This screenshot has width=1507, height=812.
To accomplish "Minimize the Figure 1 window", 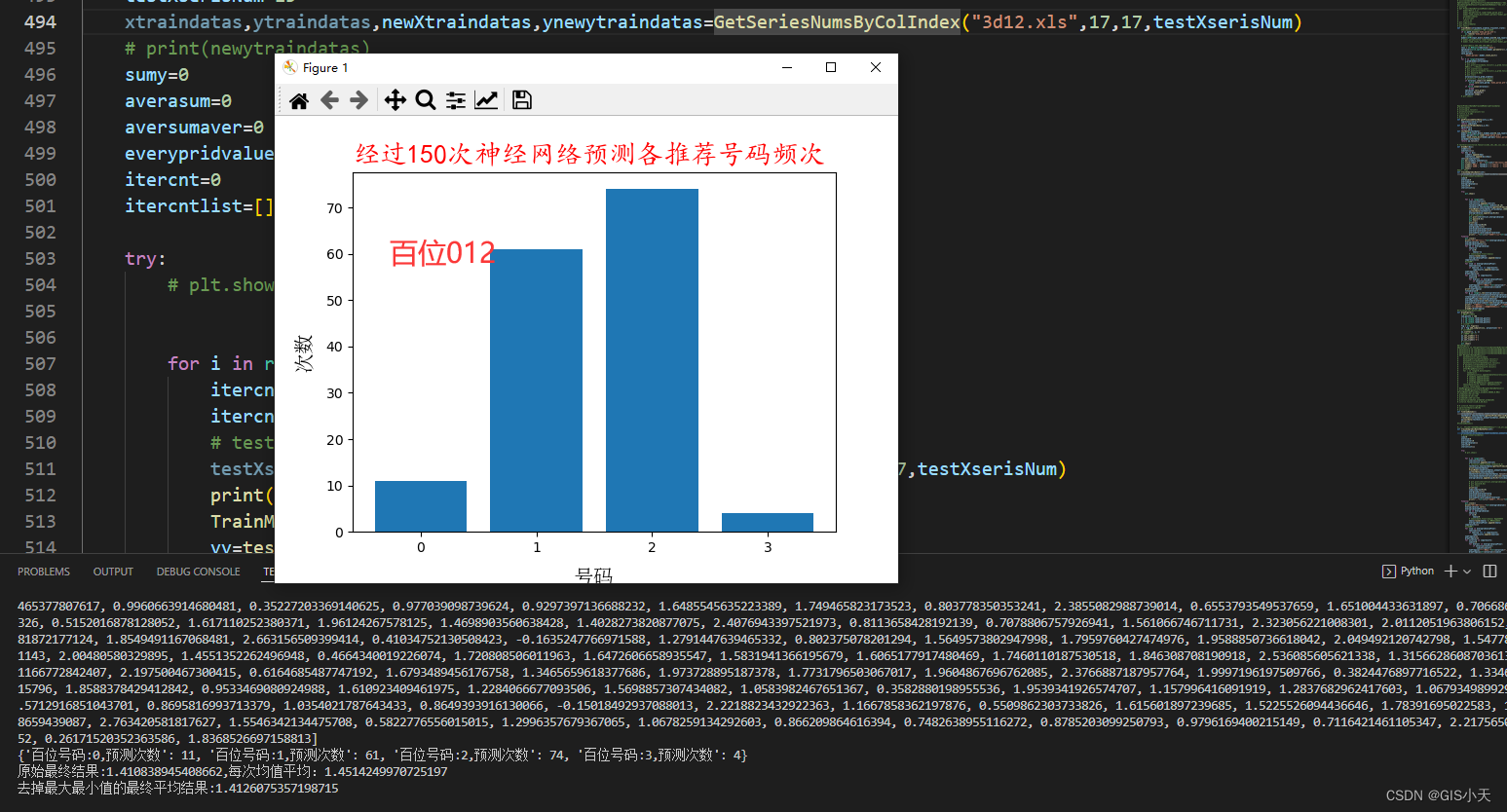I will 787,67.
